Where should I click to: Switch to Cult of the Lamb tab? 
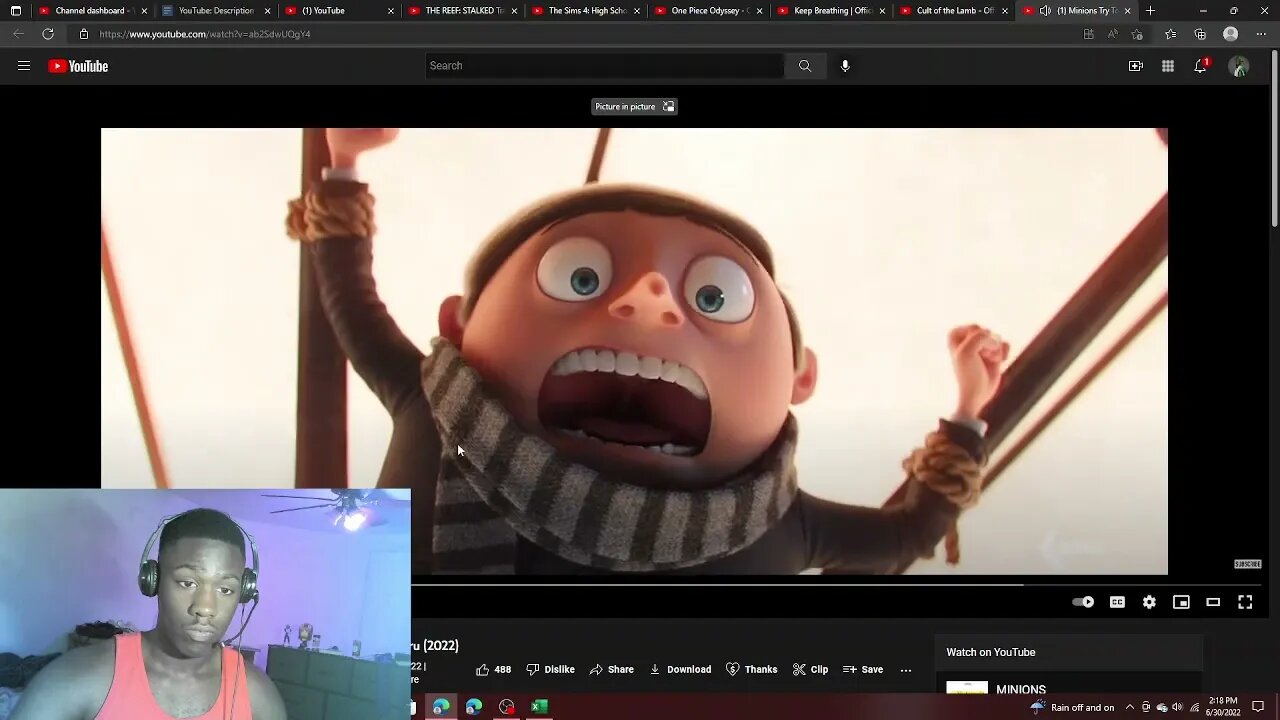(954, 10)
